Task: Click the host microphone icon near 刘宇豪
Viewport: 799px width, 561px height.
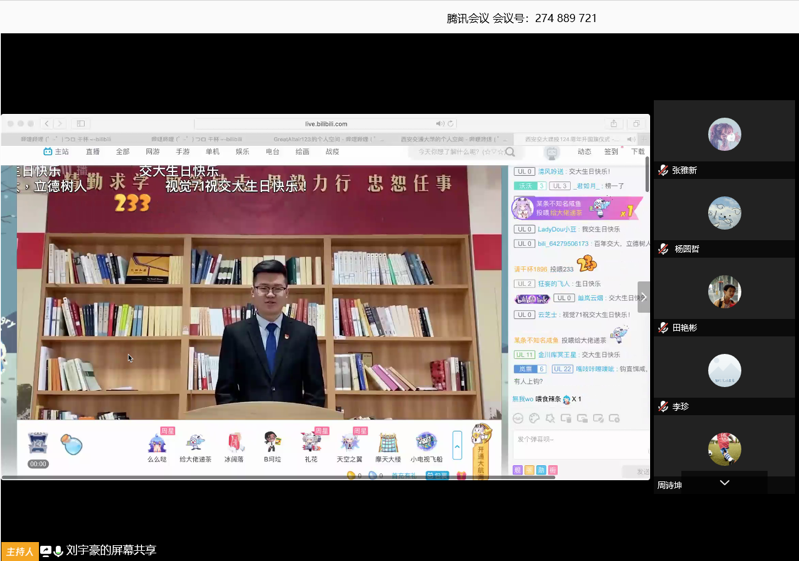Action: point(58,551)
